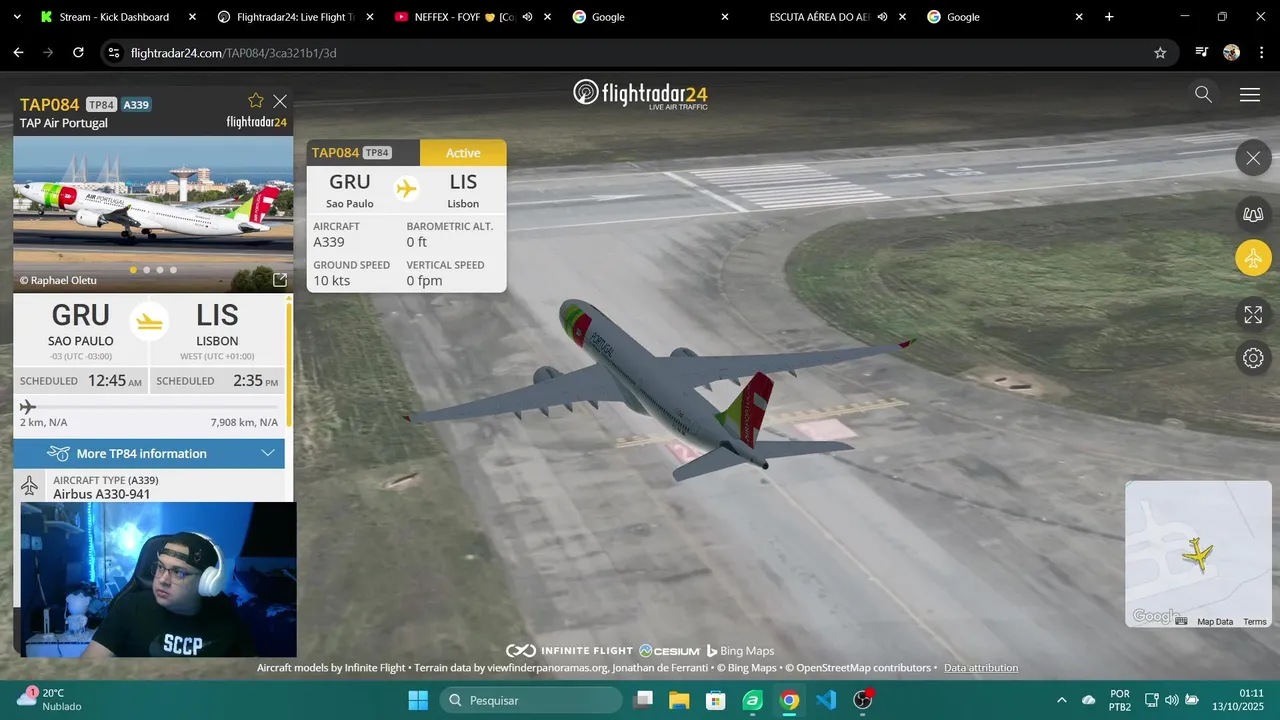This screenshot has height=720, width=1280.
Task: Open the Windows Start menu
Action: coord(418,700)
